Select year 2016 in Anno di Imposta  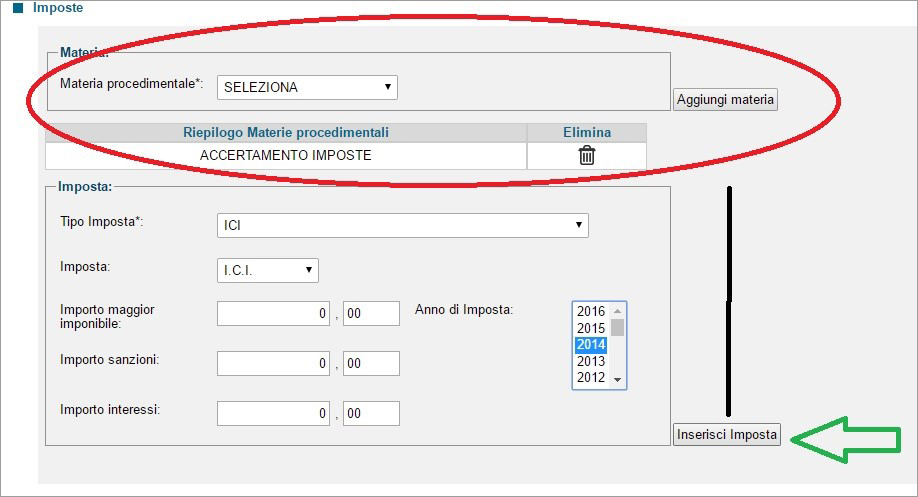click(x=591, y=311)
